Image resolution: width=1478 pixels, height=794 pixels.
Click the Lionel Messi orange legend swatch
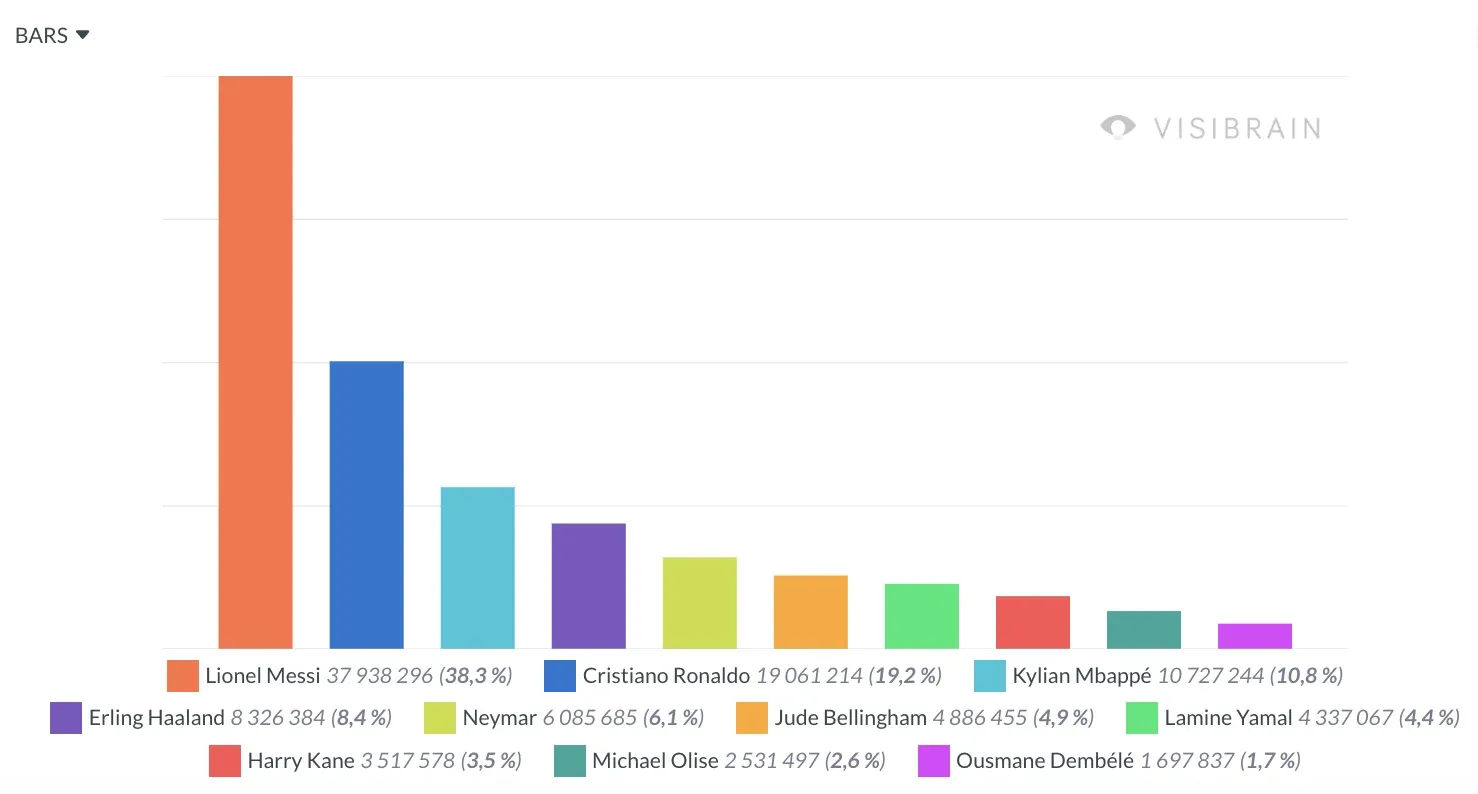(183, 675)
